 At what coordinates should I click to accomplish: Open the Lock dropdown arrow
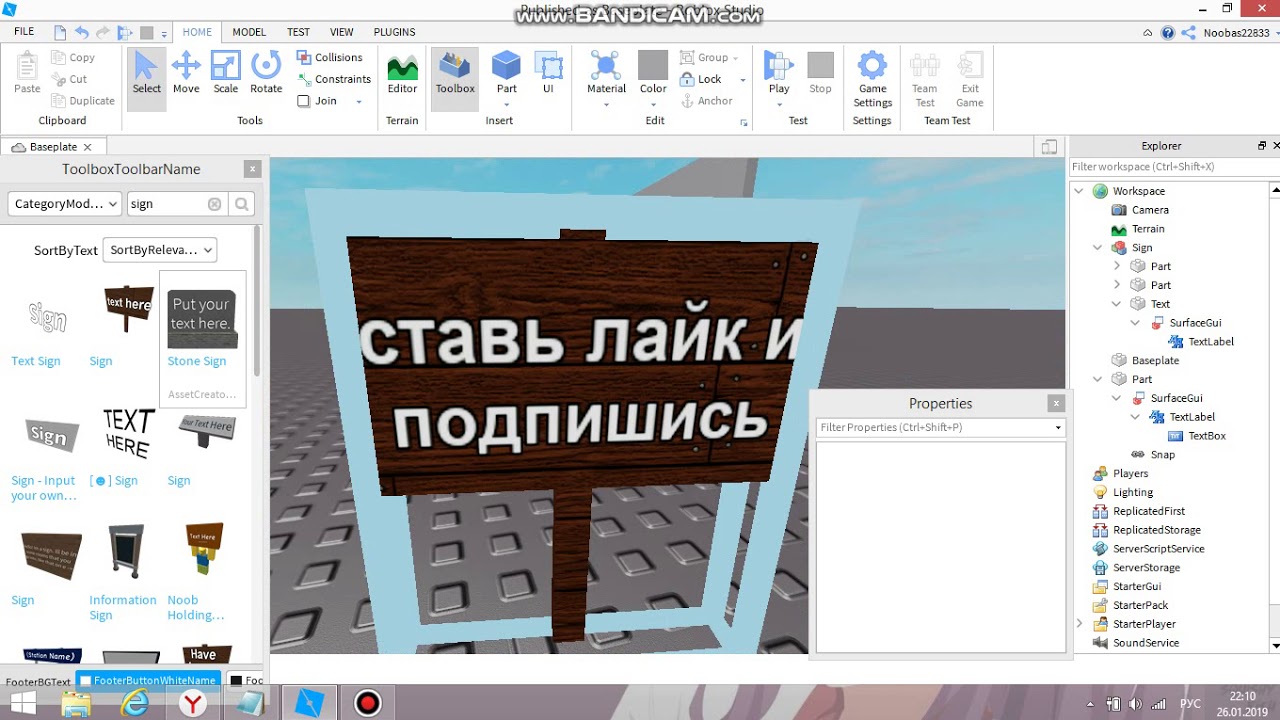coord(742,80)
